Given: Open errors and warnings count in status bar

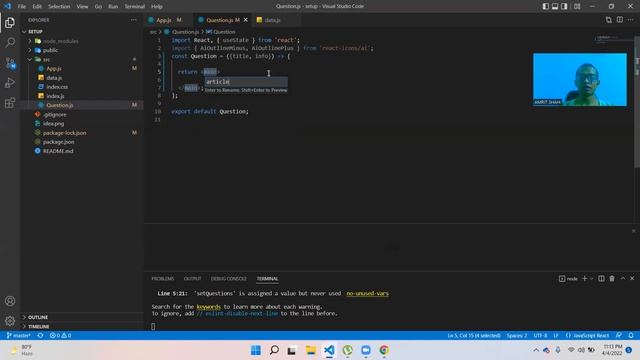Looking at the screenshot, I should (60, 335).
